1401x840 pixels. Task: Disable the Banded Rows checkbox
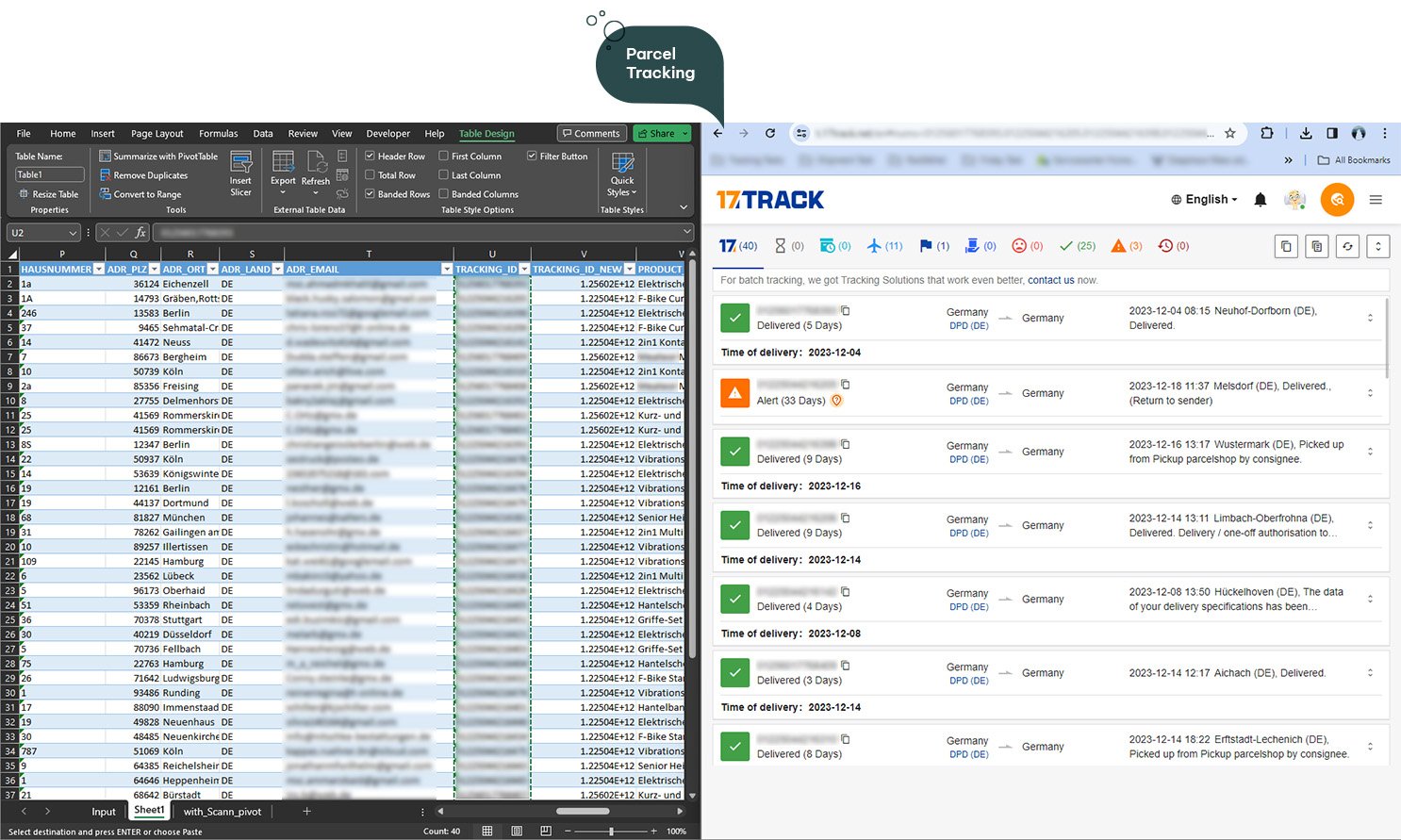(x=371, y=194)
